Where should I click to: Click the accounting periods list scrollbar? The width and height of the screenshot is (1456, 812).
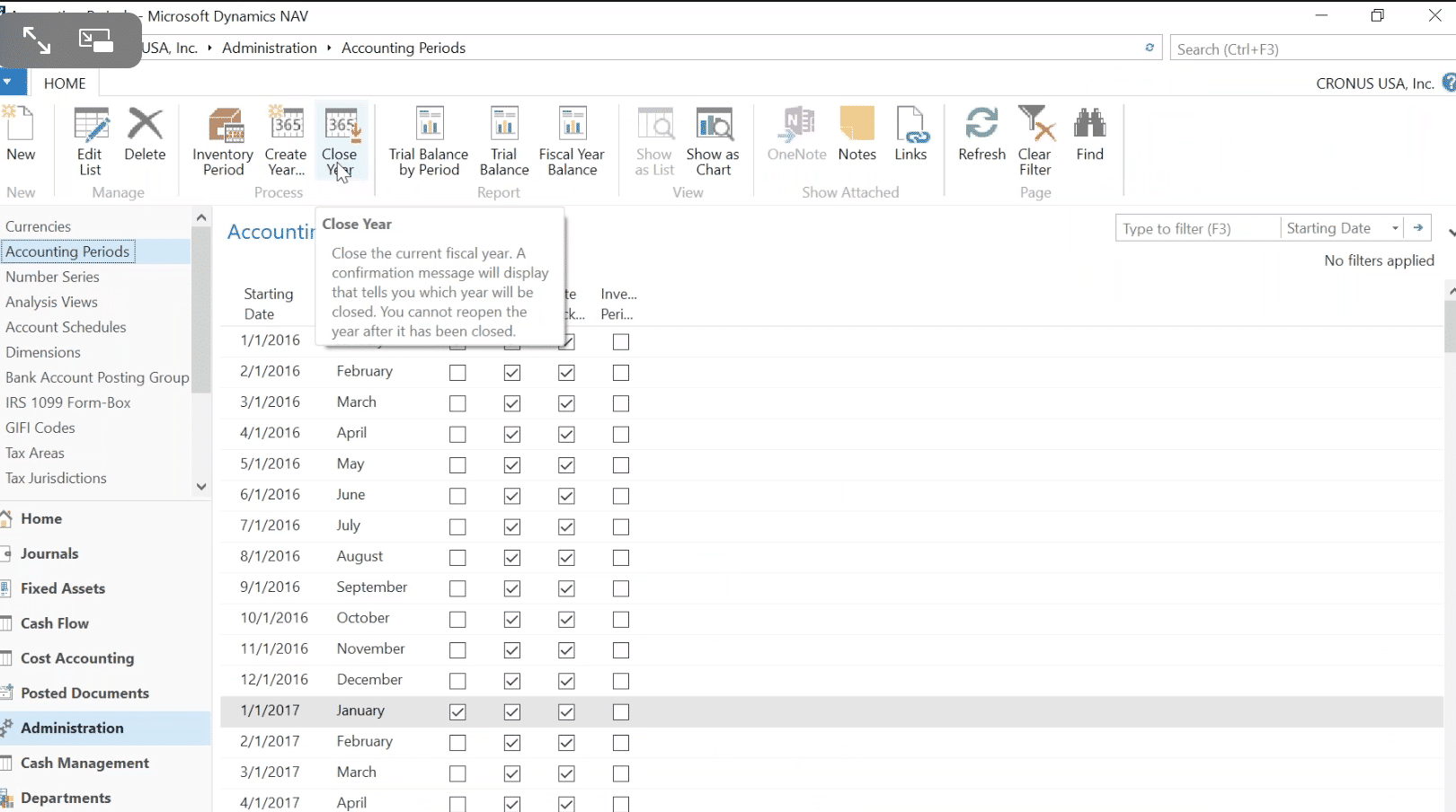[1450, 328]
